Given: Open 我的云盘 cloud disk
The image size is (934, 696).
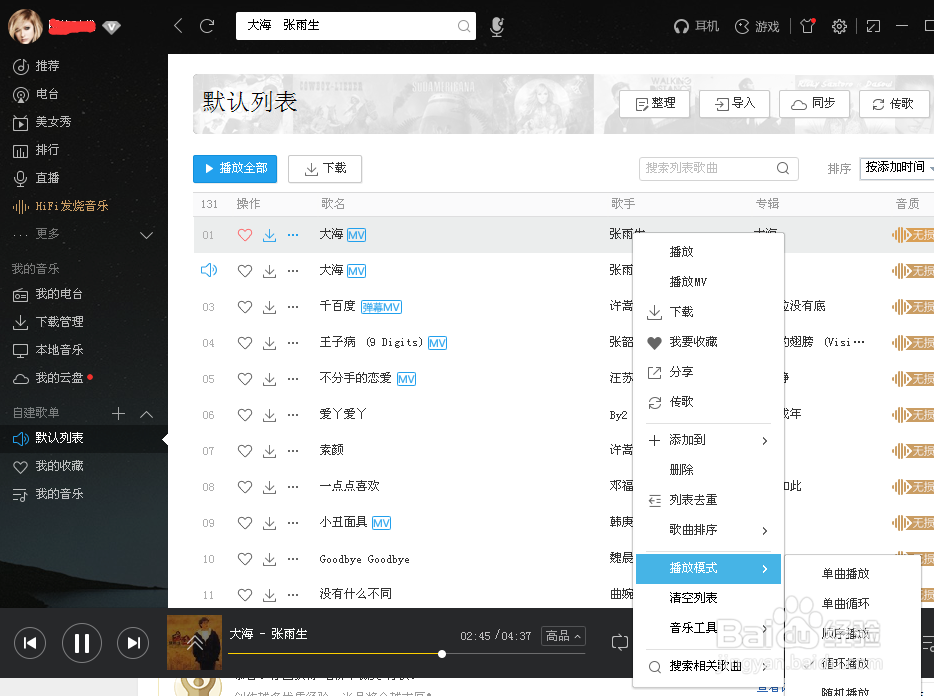Looking at the screenshot, I should (52, 378).
